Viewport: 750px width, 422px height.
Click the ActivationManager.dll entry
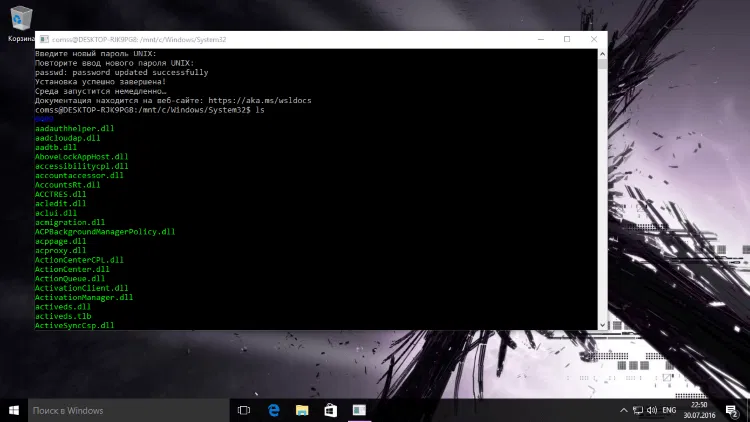pos(84,297)
